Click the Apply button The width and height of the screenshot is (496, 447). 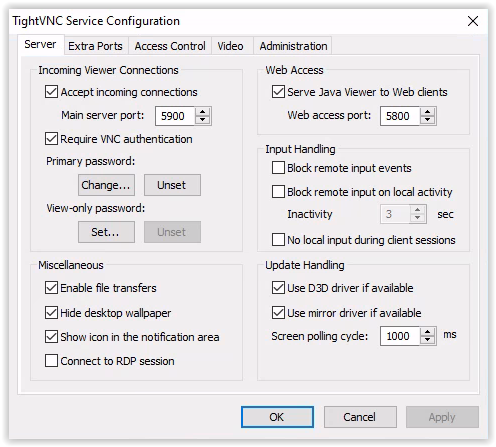[x=442, y=417]
